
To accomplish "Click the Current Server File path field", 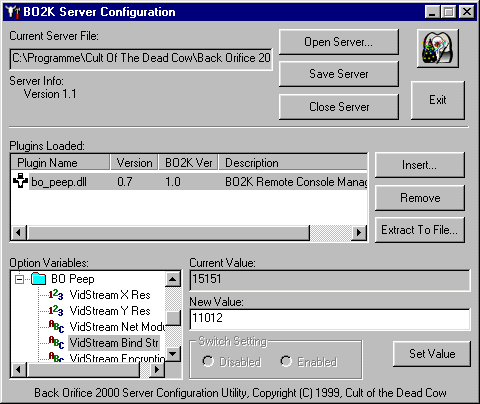I will [141, 59].
